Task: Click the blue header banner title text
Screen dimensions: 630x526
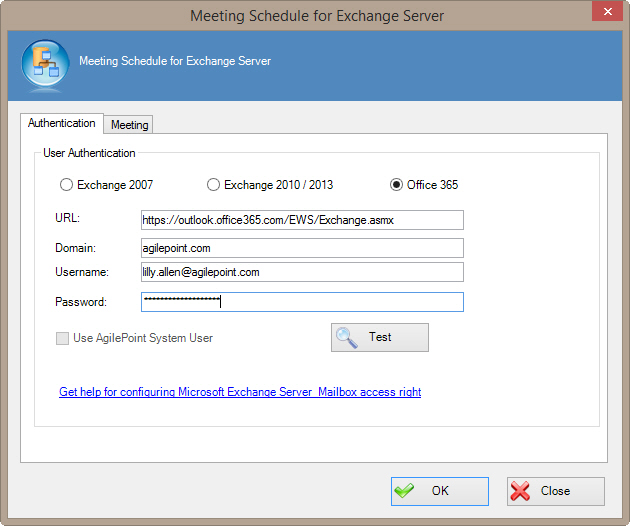Action: click(x=175, y=61)
